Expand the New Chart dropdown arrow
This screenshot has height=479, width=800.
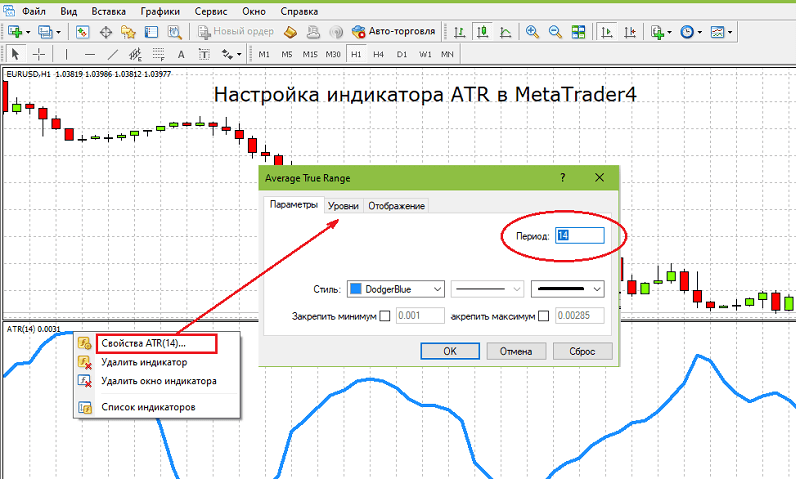point(28,32)
